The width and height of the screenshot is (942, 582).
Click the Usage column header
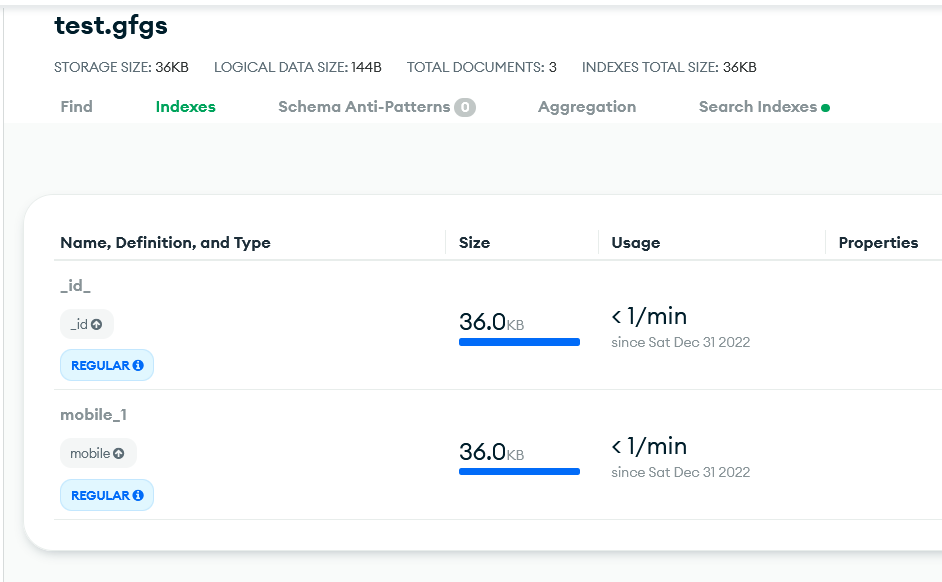point(636,243)
